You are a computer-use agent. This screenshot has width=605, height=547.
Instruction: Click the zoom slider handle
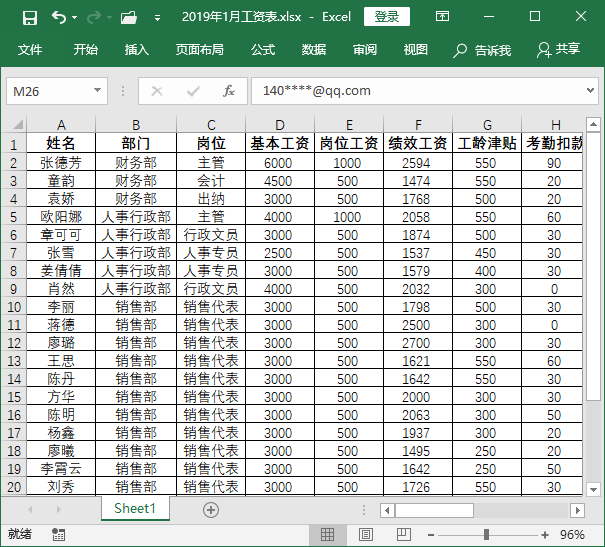[485, 534]
